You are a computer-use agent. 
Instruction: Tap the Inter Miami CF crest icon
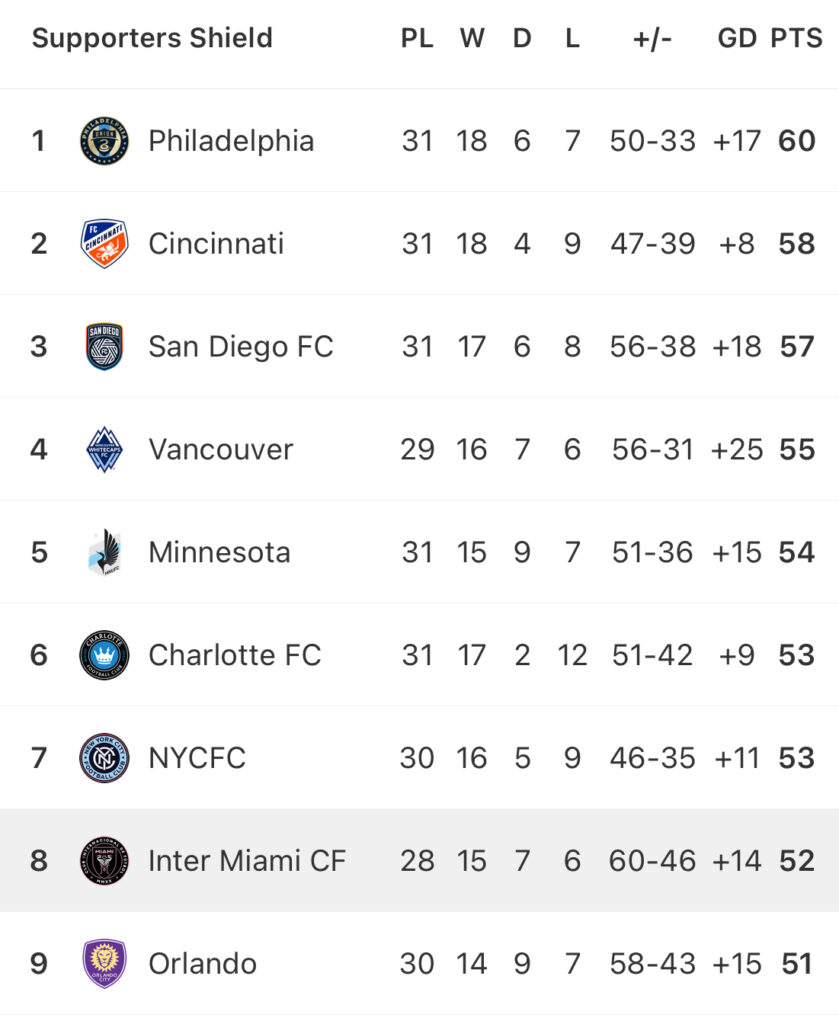[104, 861]
